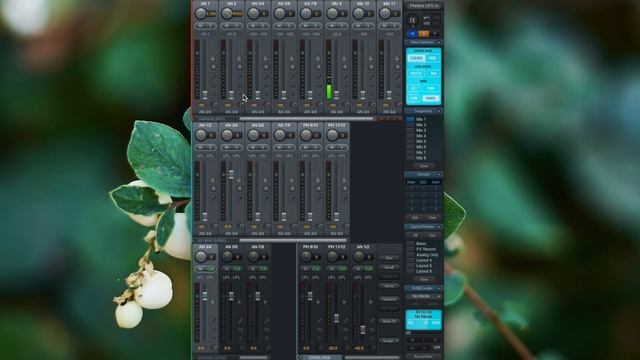Click the Mute FX button

(389, 321)
